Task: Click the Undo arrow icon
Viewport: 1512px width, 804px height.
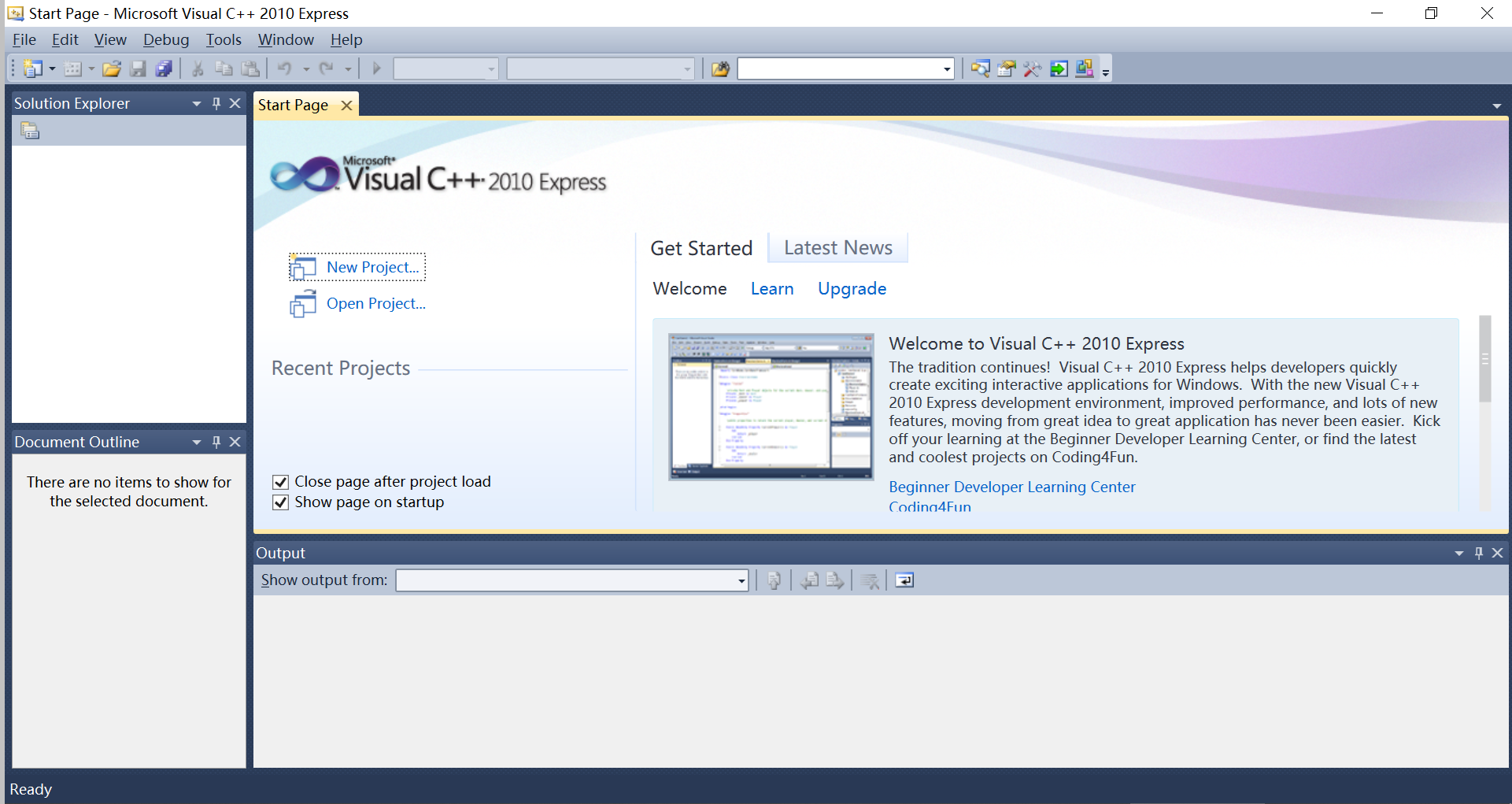Action: (x=285, y=69)
